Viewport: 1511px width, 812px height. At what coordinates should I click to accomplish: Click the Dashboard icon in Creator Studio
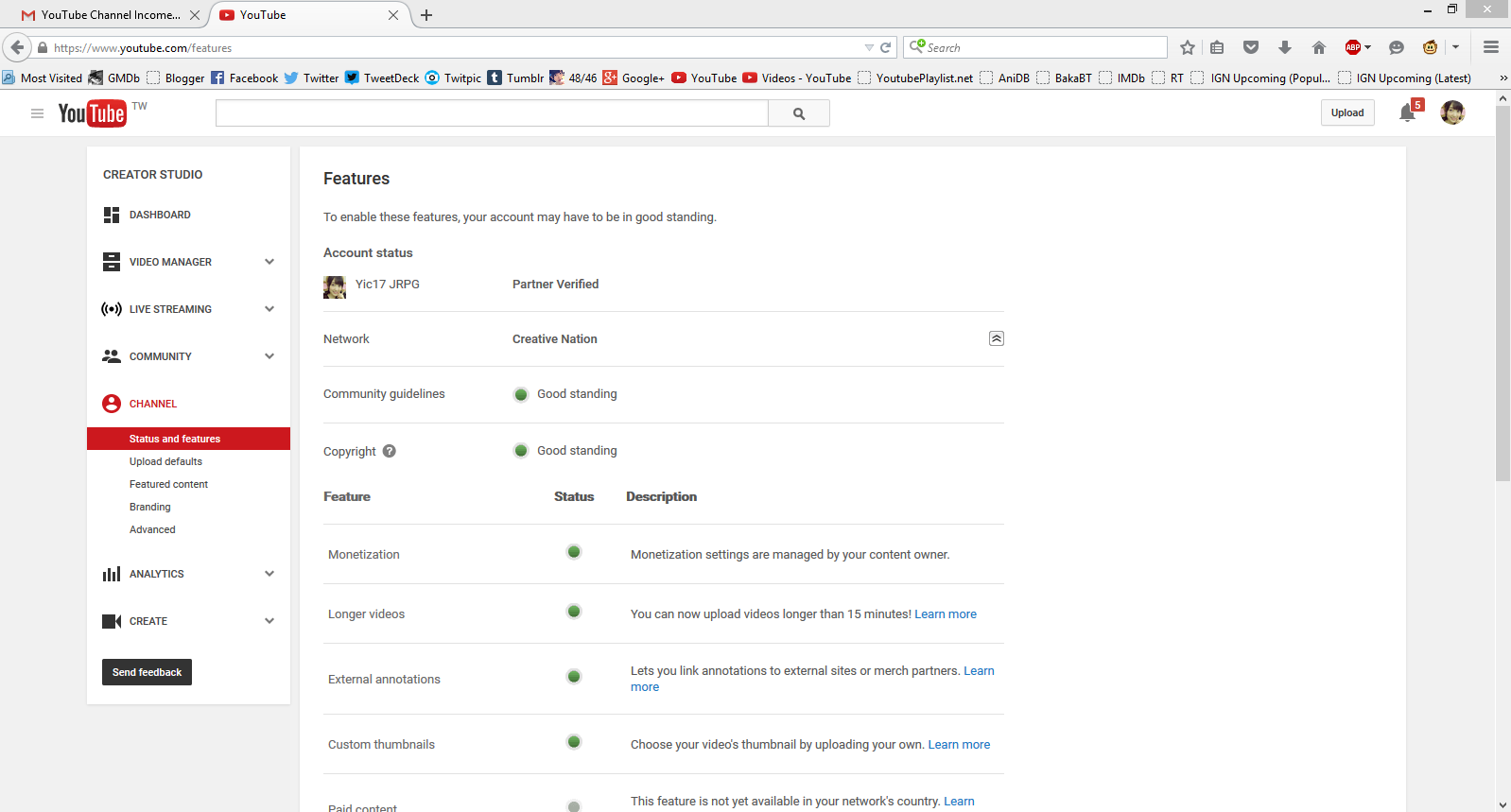112,215
